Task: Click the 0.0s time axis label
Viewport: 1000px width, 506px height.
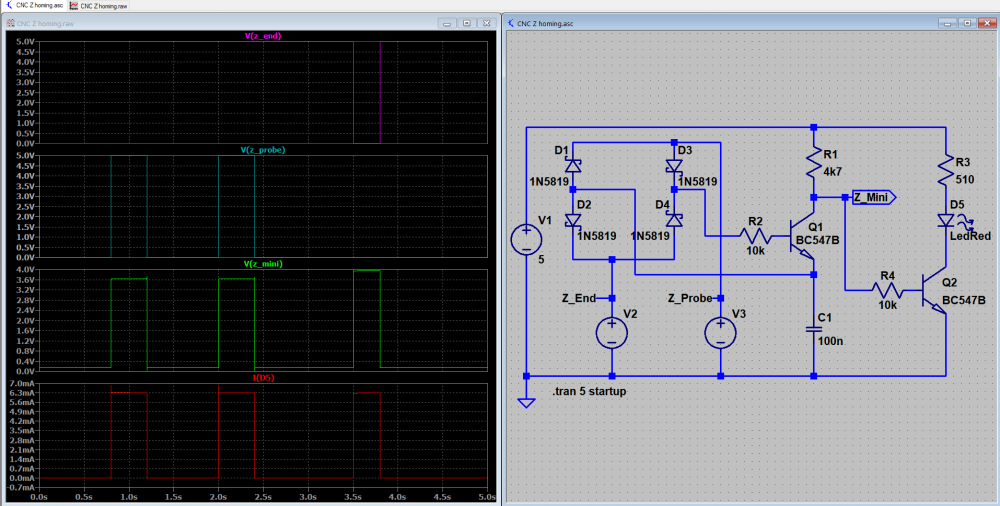Action: click(x=39, y=496)
